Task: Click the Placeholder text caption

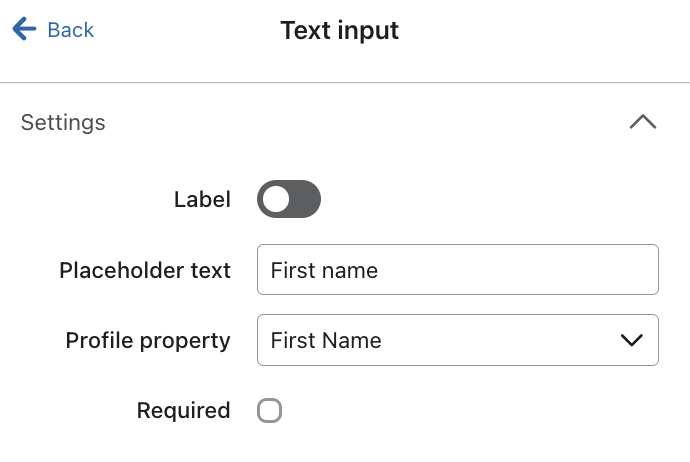Action: tap(145, 270)
